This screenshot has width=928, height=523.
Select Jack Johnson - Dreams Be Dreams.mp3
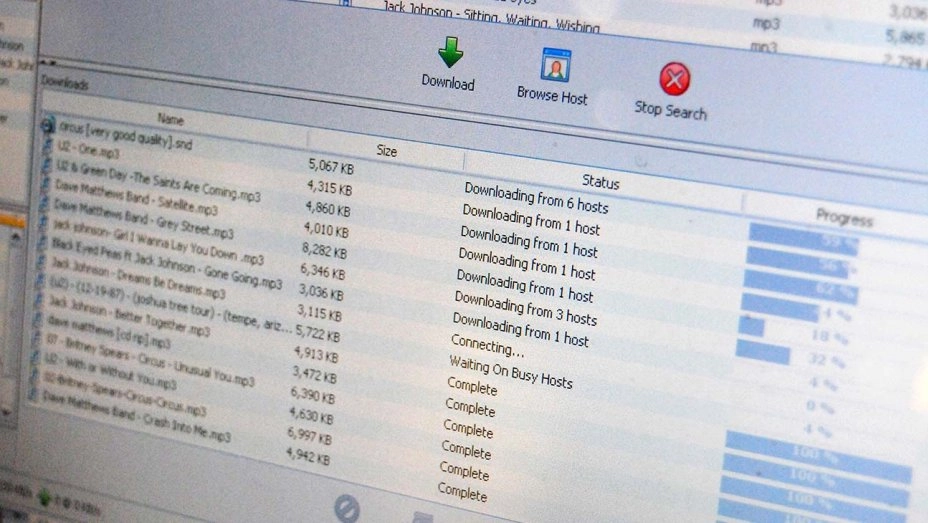137,277
